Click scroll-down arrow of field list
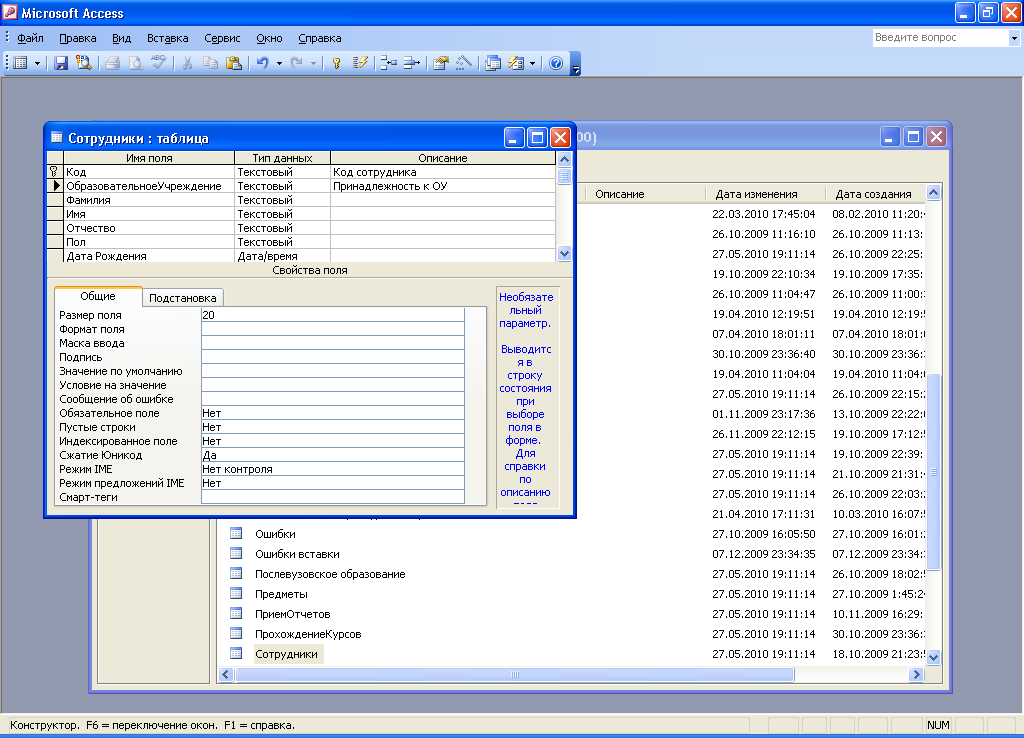Image resolution: width=1024 pixels, height=738 pixels. tap(564, 254)
